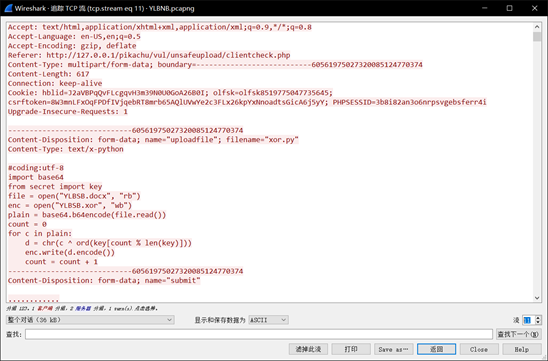The image size is (548, 361).
Task: Click the filename="xor.py" Content-Disposition line
Action: pyautogui.click(x=153, y=140)
